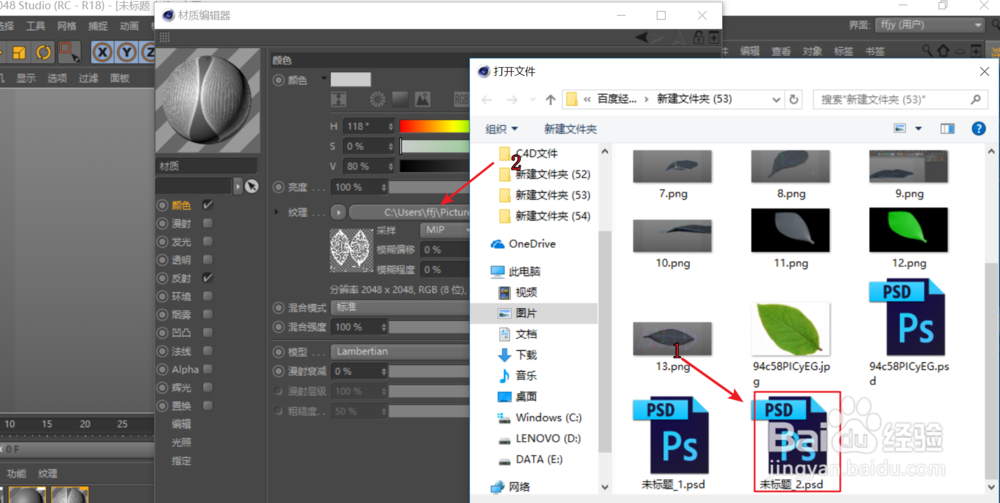Screen dimensions: 1000x503
Task: Enable the 发光 channel checkbox
Action: [208, 242]
